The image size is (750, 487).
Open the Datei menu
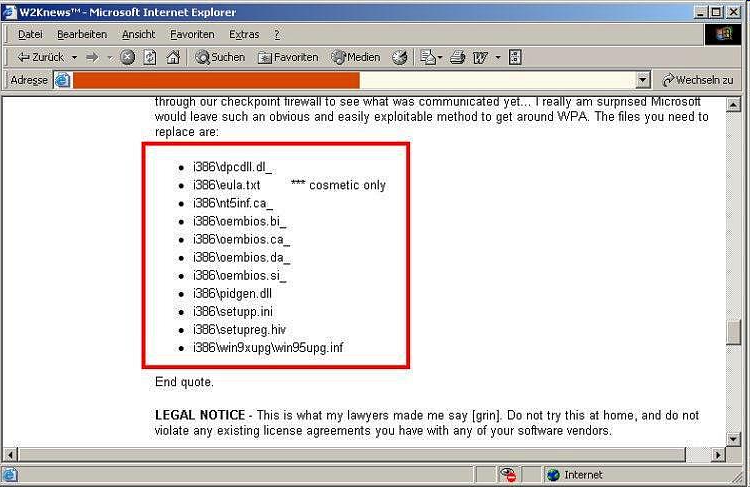30,34
